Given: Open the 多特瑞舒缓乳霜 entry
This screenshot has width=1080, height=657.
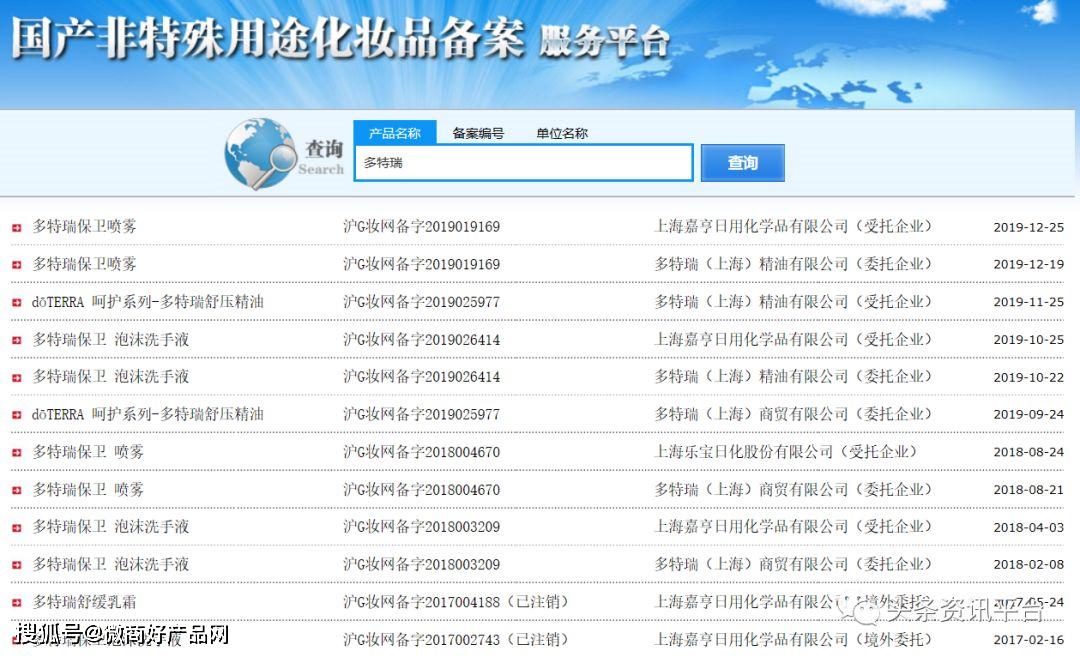Looking at the screenshot, I should coord(84,602).
